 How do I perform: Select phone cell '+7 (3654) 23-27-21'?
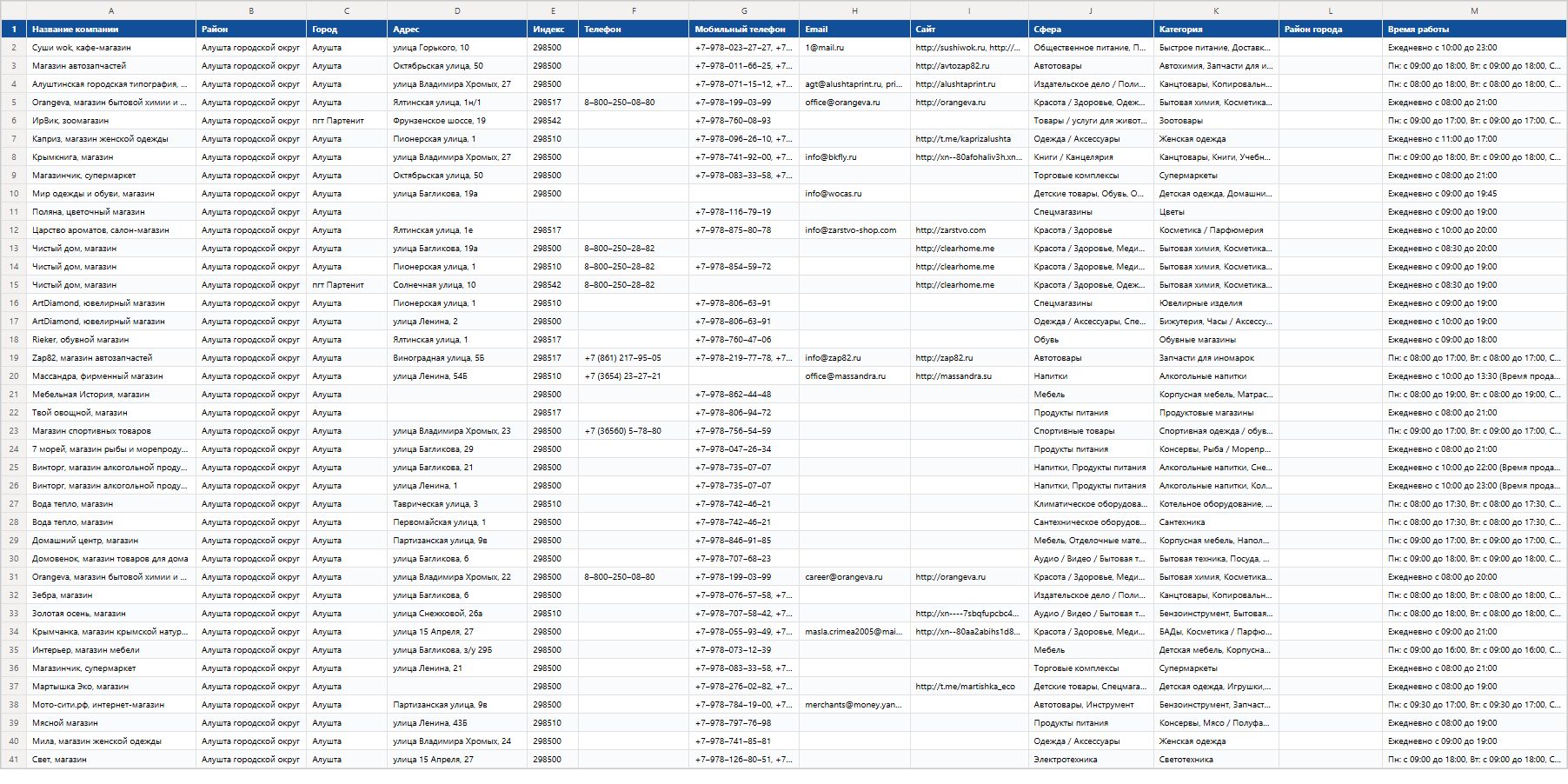[634, 376]
